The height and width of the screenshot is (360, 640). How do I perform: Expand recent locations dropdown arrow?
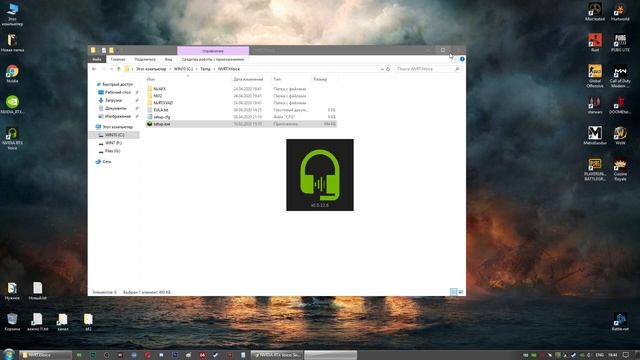click(x=111, y=69)
